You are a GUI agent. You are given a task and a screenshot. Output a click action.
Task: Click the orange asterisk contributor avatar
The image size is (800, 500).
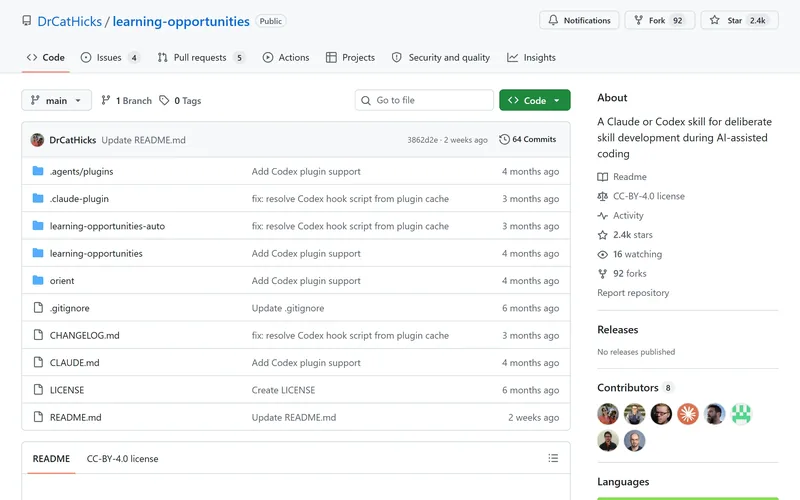point(688,414)
